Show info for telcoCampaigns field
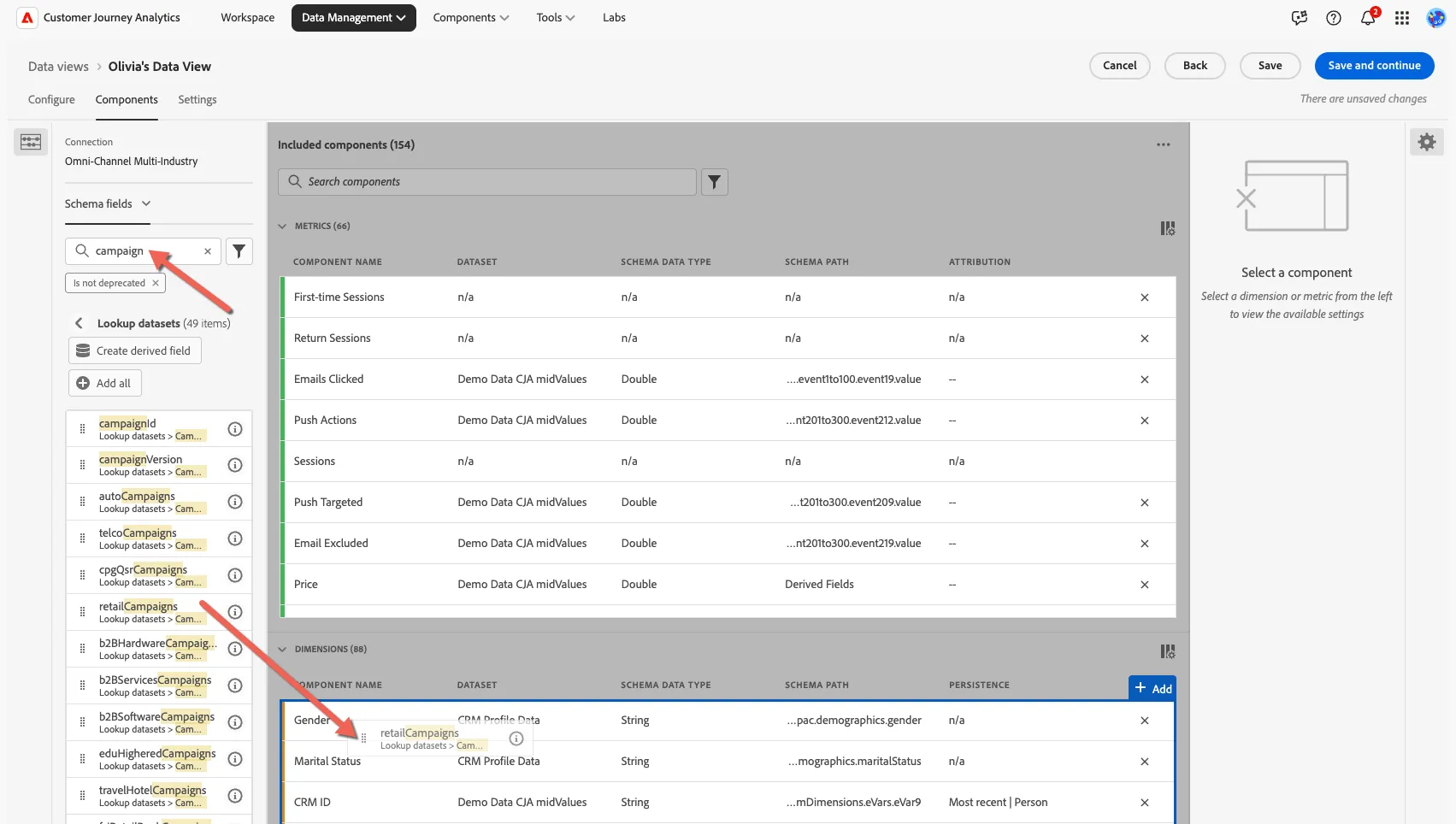Screen dimensions: 1456x824 pos(235,539)
